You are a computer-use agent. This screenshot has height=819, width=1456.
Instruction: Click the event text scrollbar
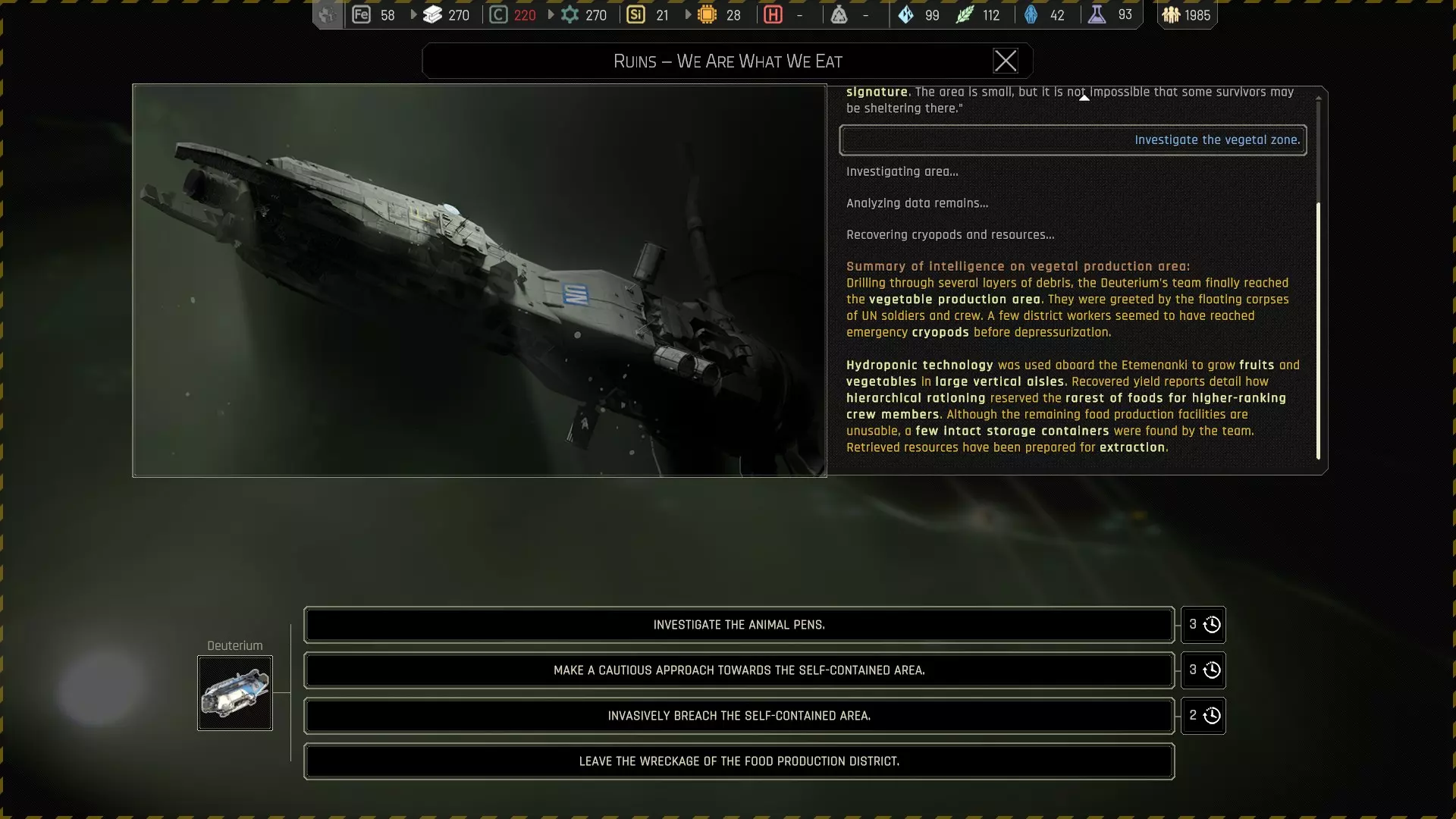1318,330
